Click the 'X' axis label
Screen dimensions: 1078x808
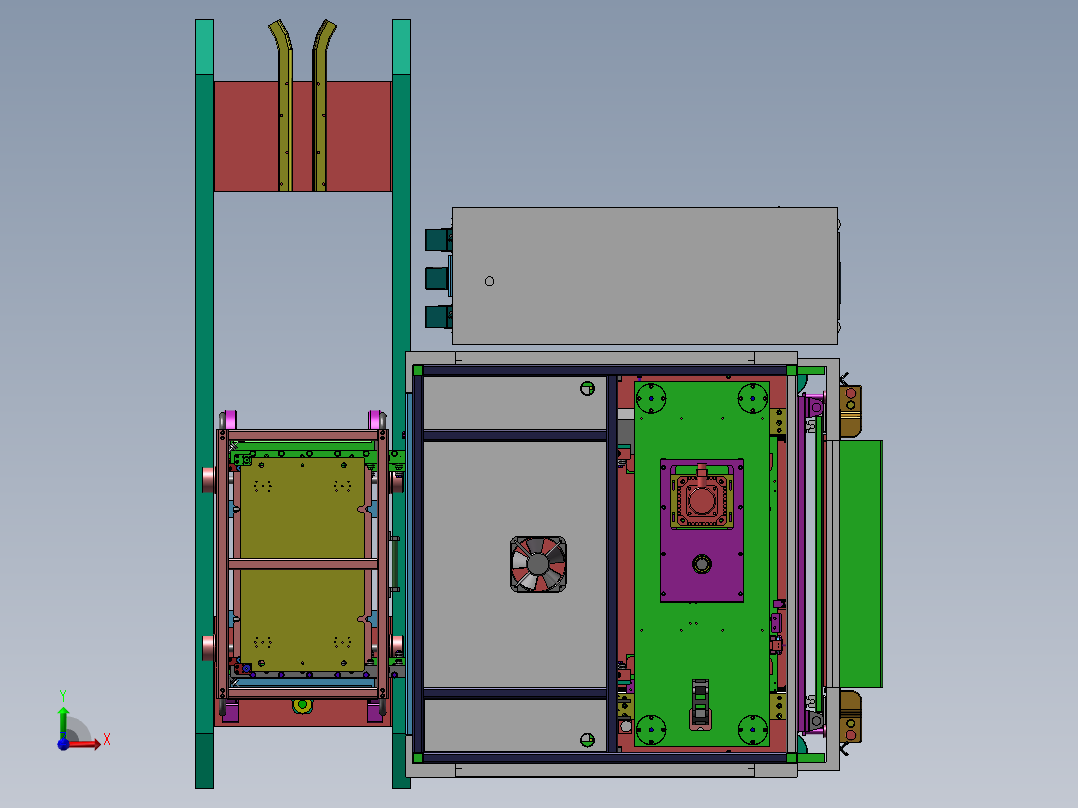[107, 740]
